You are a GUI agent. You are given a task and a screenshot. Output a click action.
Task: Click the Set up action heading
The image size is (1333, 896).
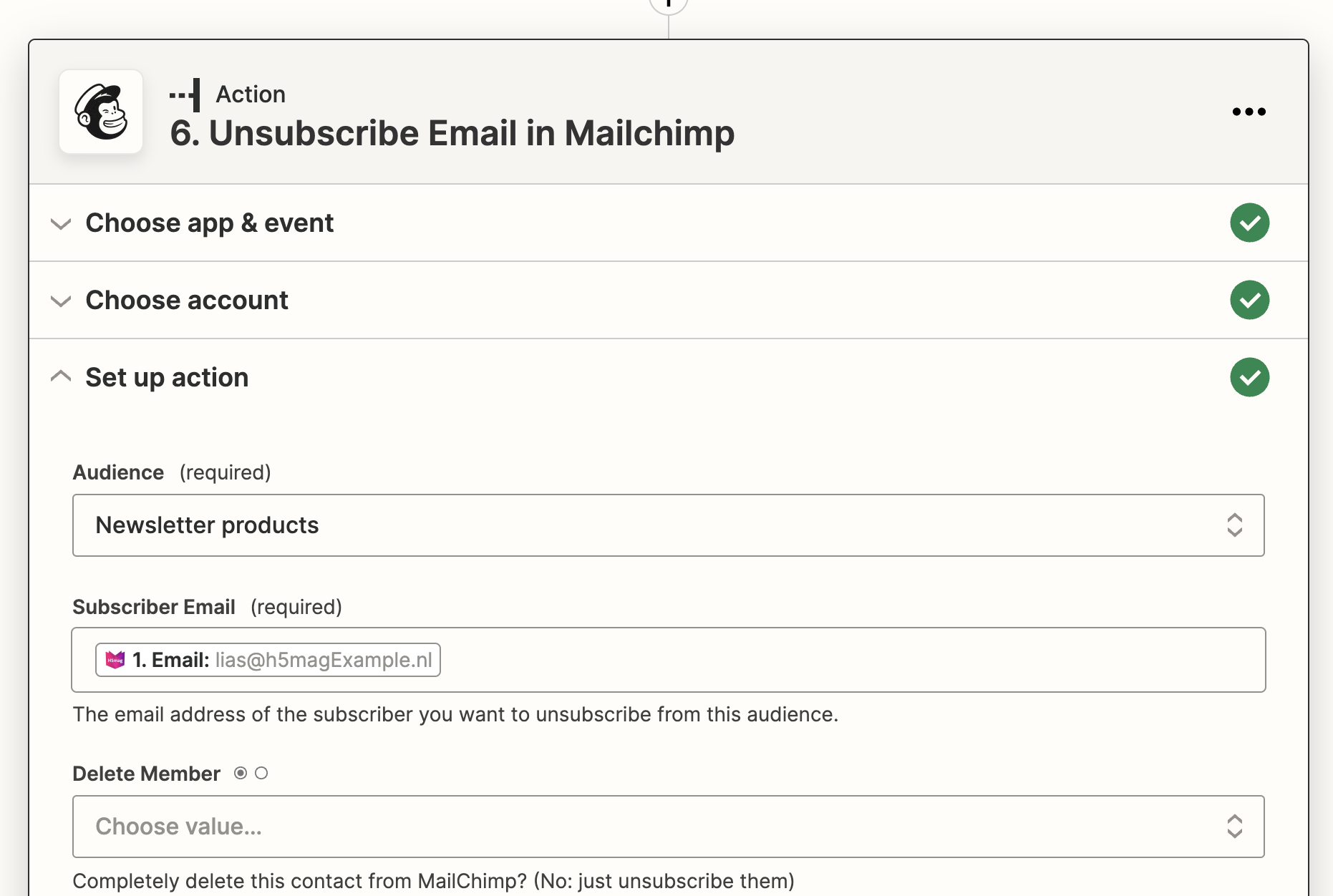click(x=167, y=377)
